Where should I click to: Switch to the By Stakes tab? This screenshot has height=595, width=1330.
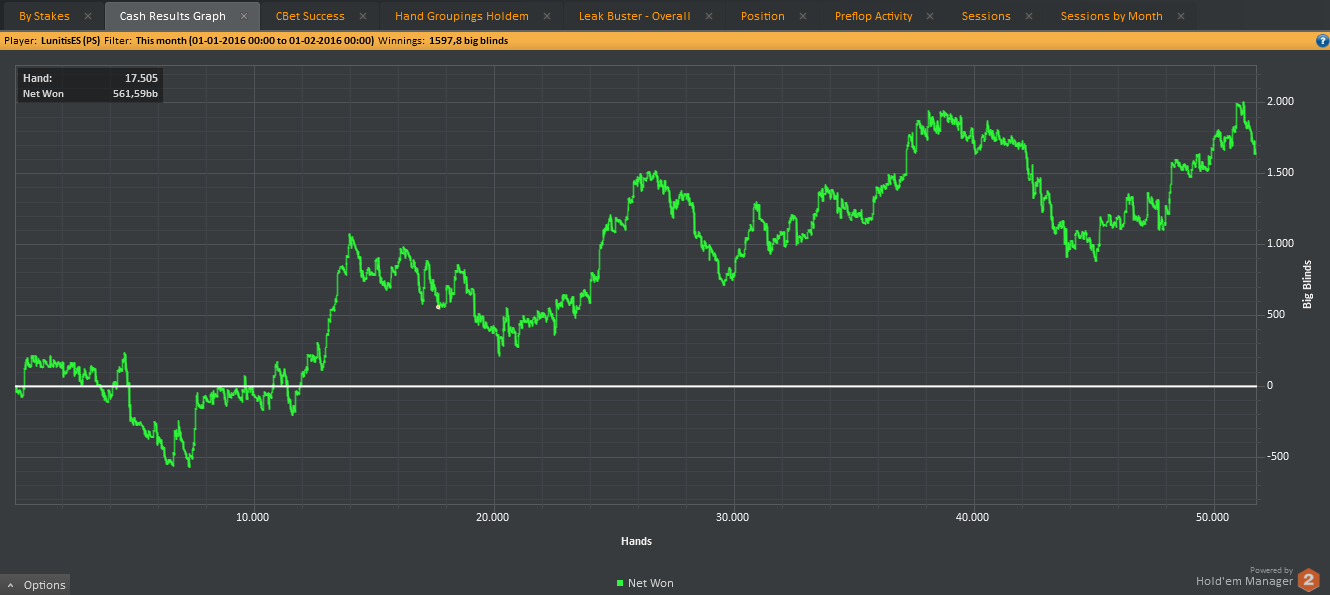pos(44,16)
